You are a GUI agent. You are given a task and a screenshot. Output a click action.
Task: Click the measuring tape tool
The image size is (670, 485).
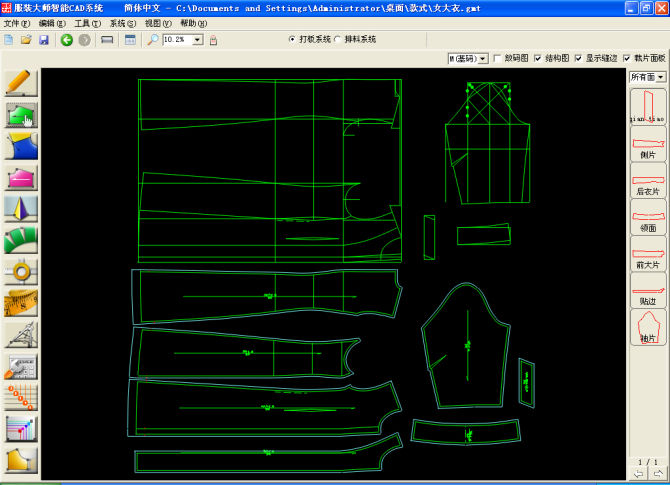coord(21,302)
